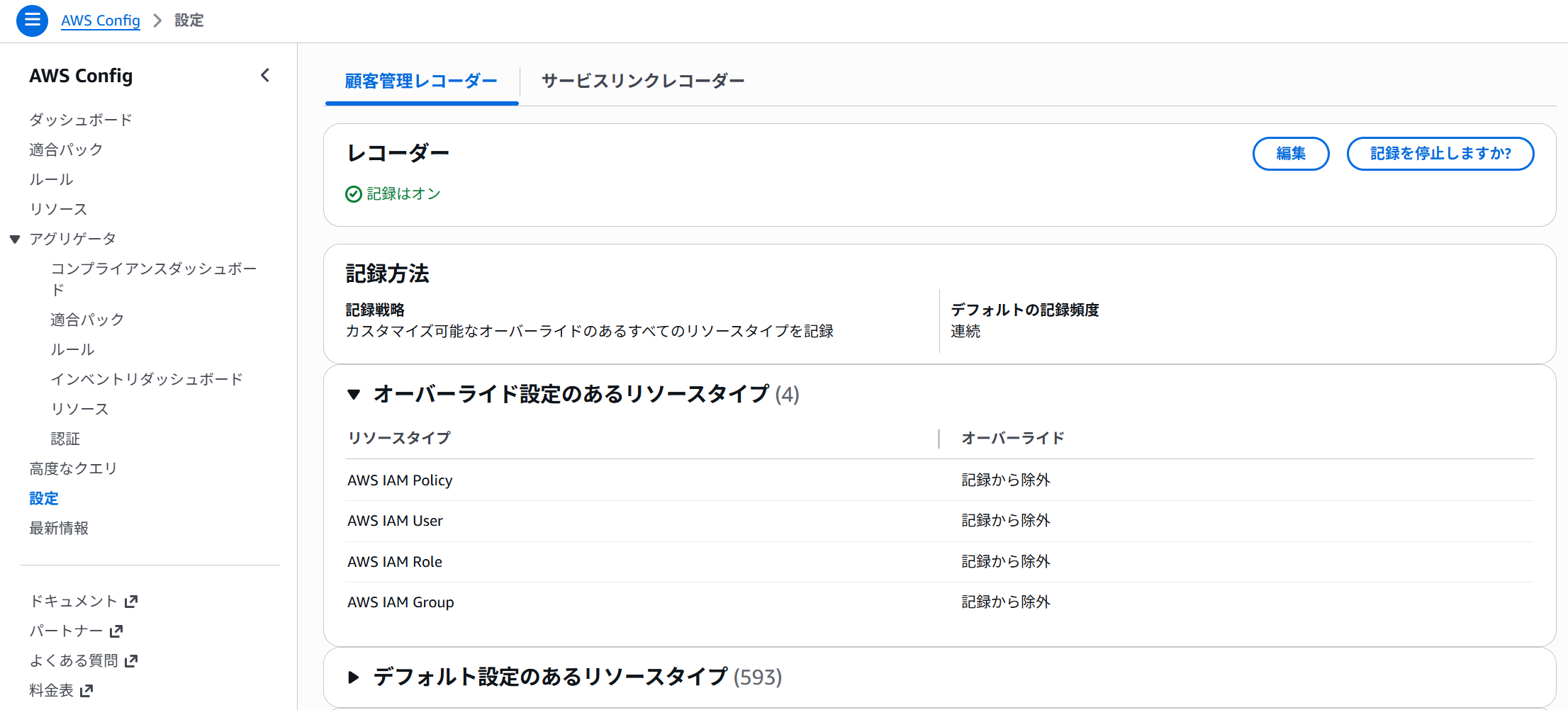Screen dimensions: 1568x710
Task: Open the hamburger navigation menu icon
Action: (32, 21)
